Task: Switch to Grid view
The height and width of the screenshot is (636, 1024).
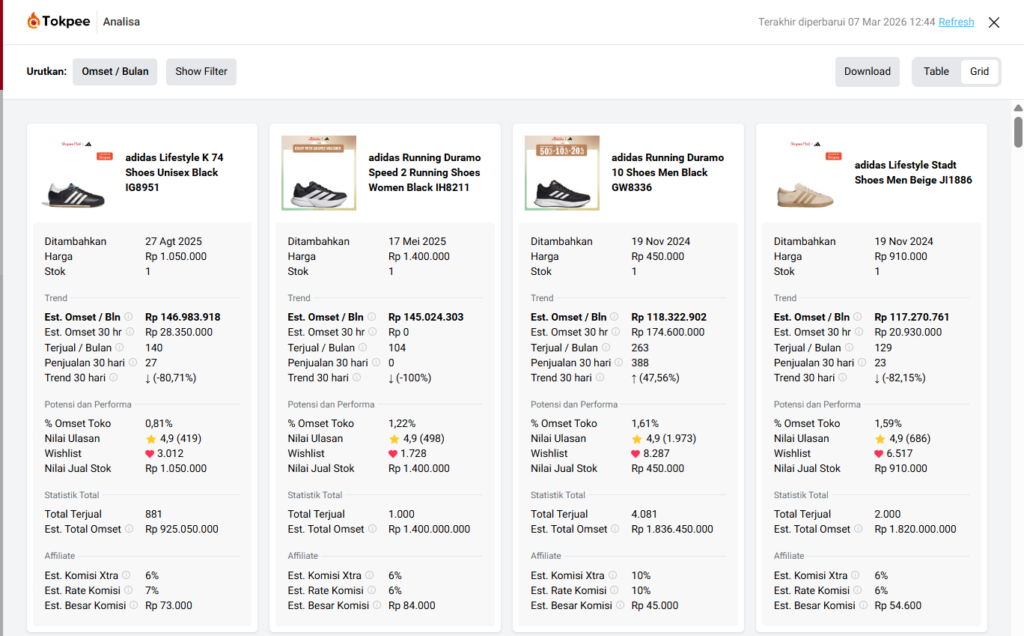Action: pos(979,71)
